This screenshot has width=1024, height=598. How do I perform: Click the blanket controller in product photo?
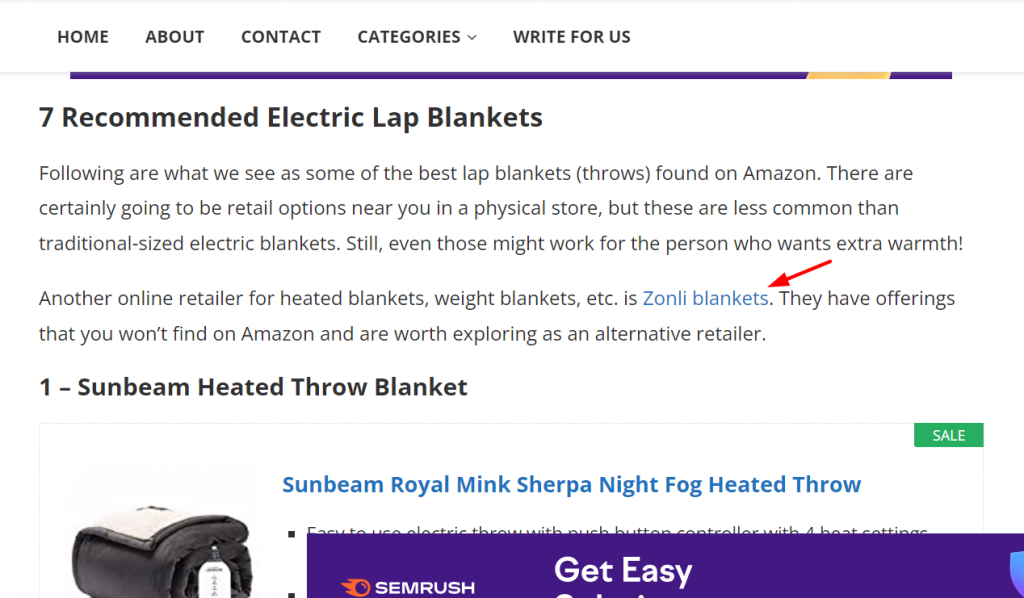click(x=214, y=571)
